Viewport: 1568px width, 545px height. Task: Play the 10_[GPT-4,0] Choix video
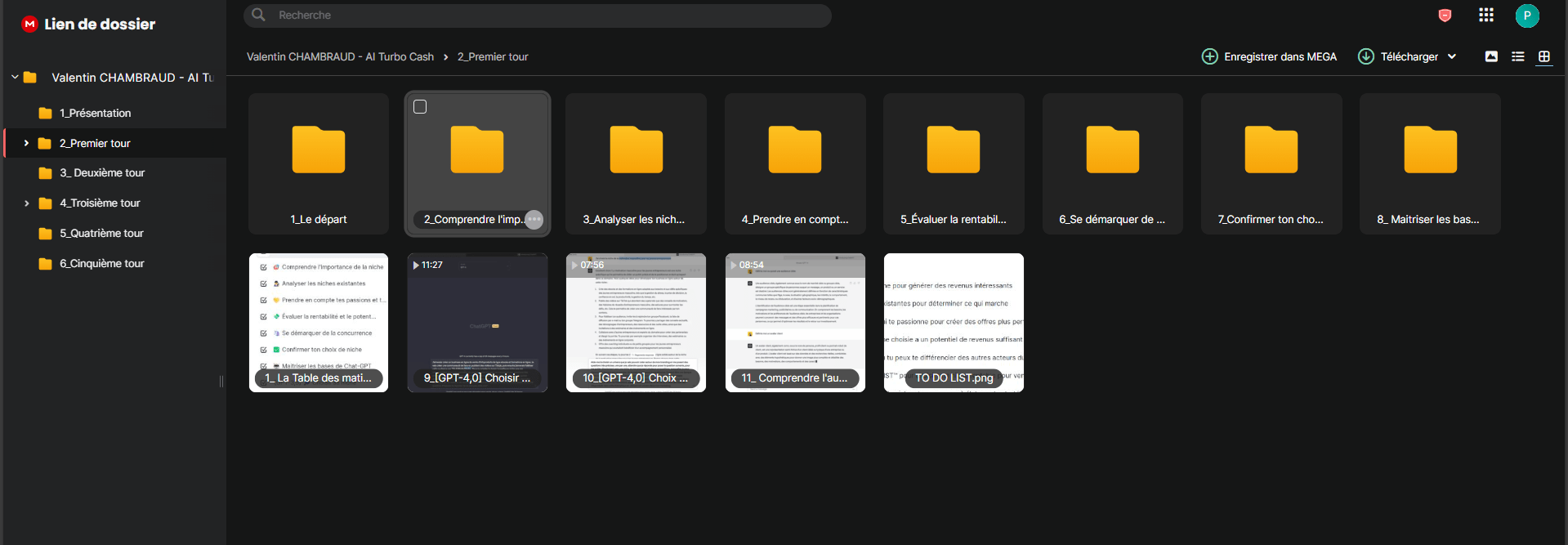pyautogui.click(x=636, y=323)
